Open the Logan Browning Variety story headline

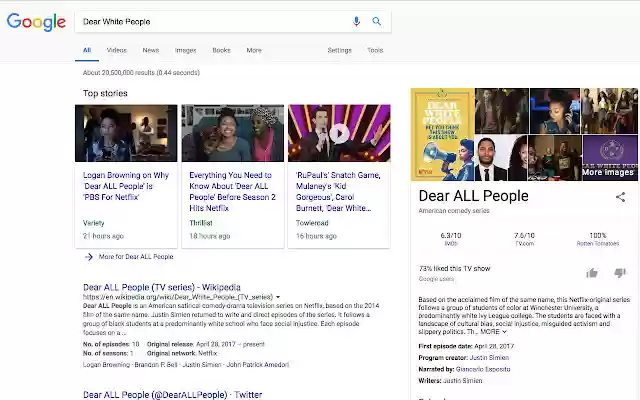coord(126,186)
